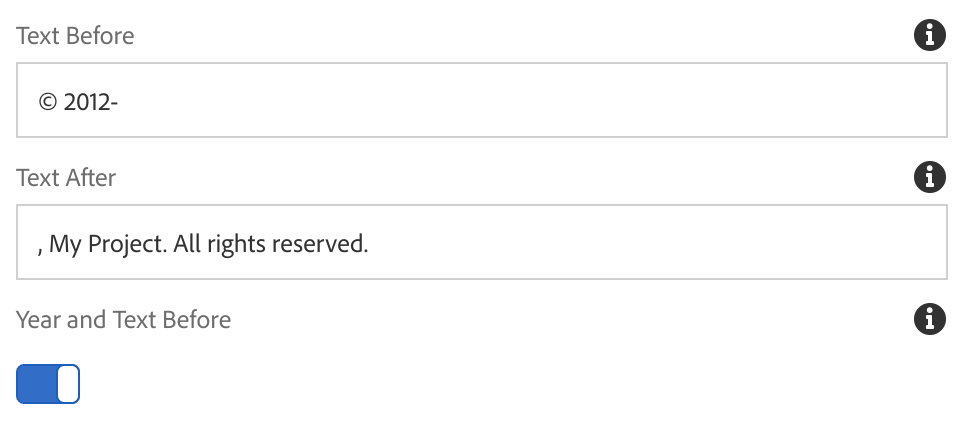Focus the Text After input field
Viewport: 964px width, 432px height.
point(481,242)
